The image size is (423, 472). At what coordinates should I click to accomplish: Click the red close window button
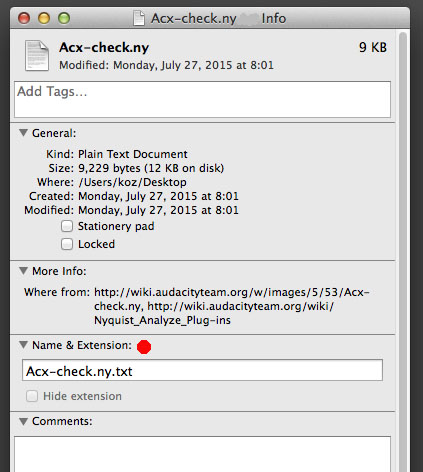(x=24, y=18)
